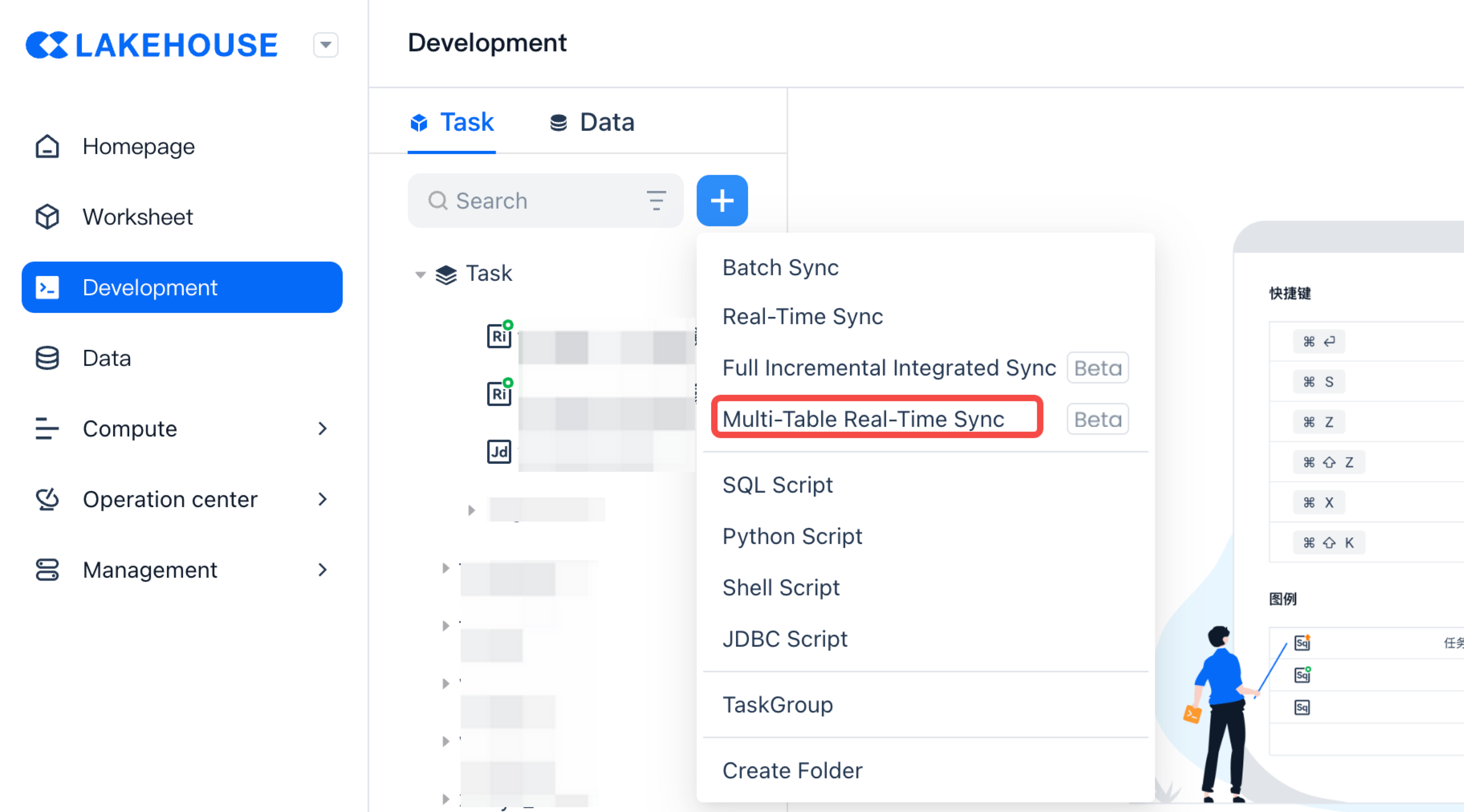Click the filter icon in search box

click(x=656, y=201)
